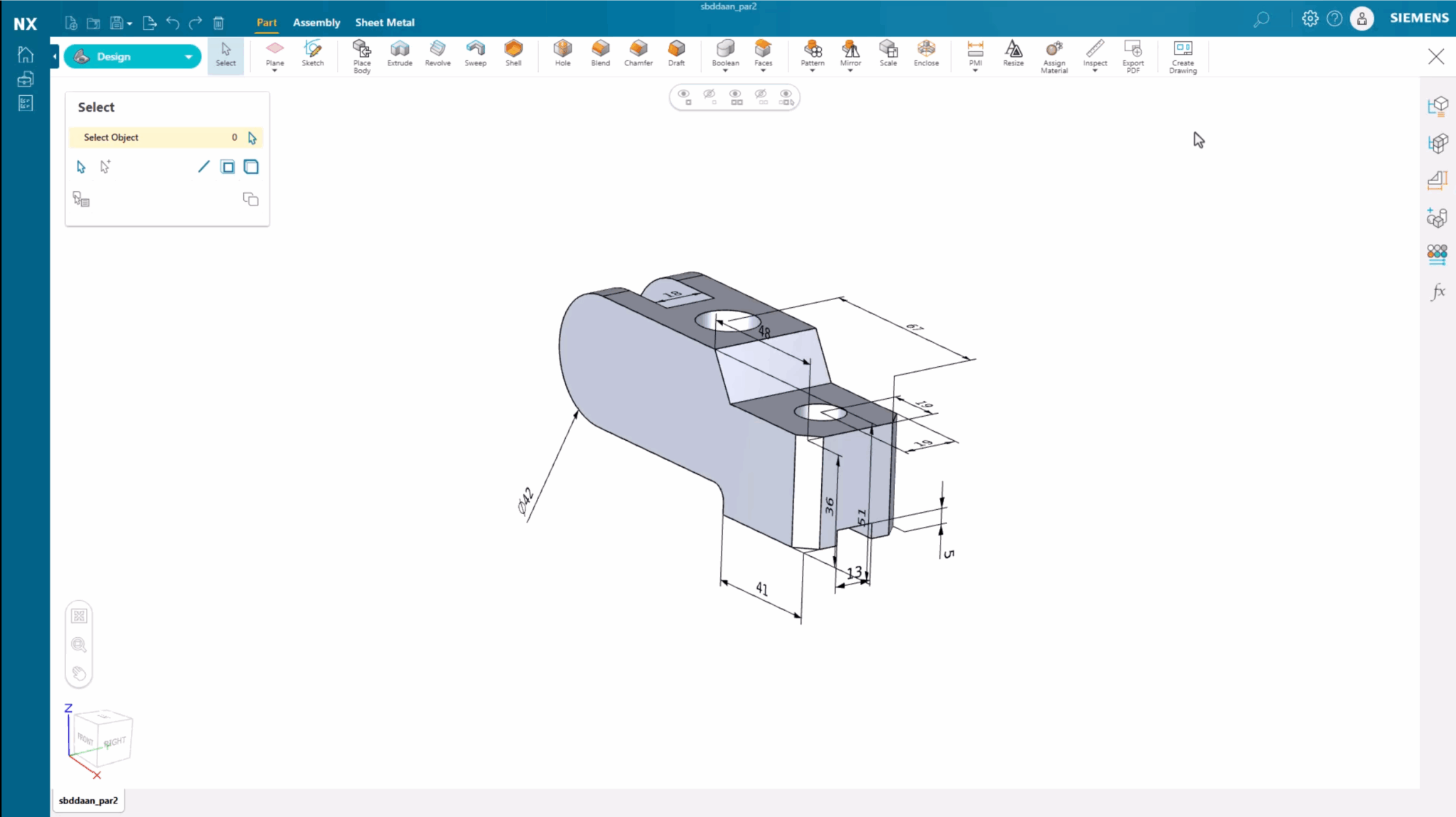Click the sbddaan_par2 part tab at bottom
The image size is (1456, 817).
click(x=87, y=800)
